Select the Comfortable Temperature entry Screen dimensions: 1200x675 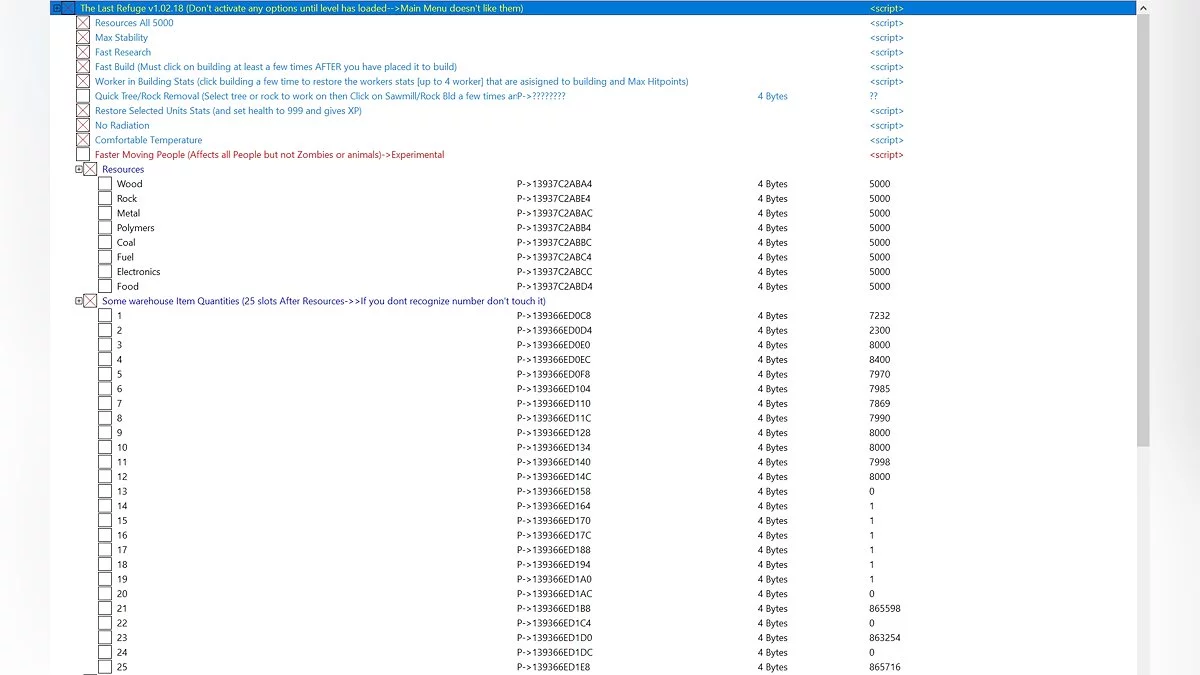coord(148,140)
